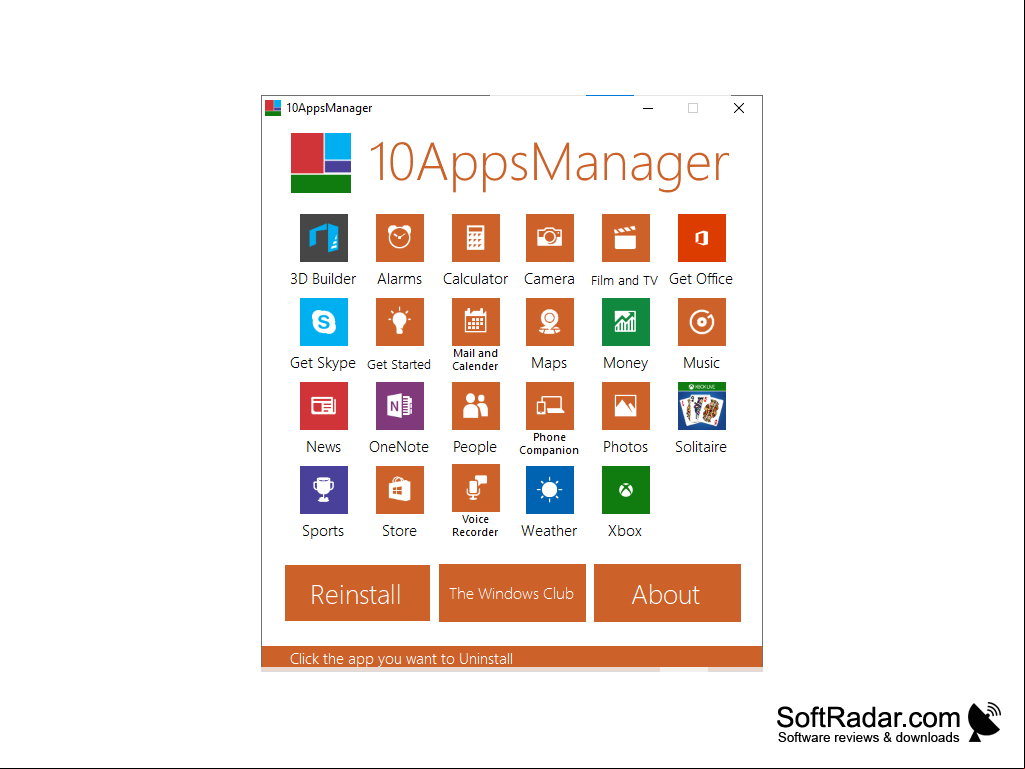Choose the Mail and Calender icon

[475, 322]
